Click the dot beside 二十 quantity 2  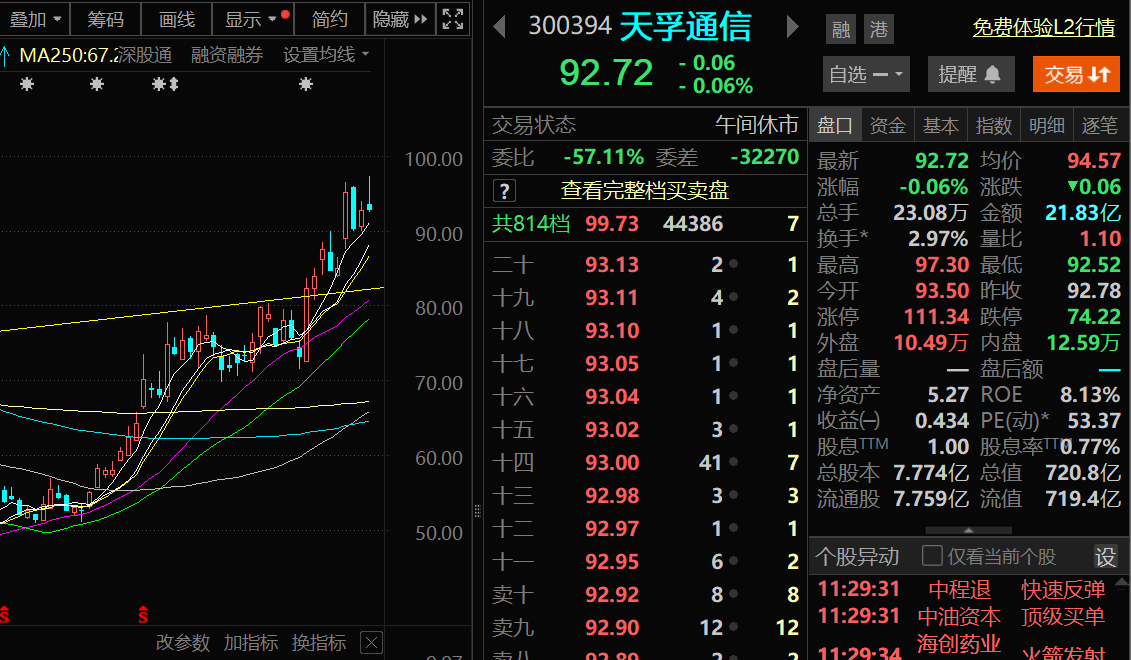coord(734,264)
